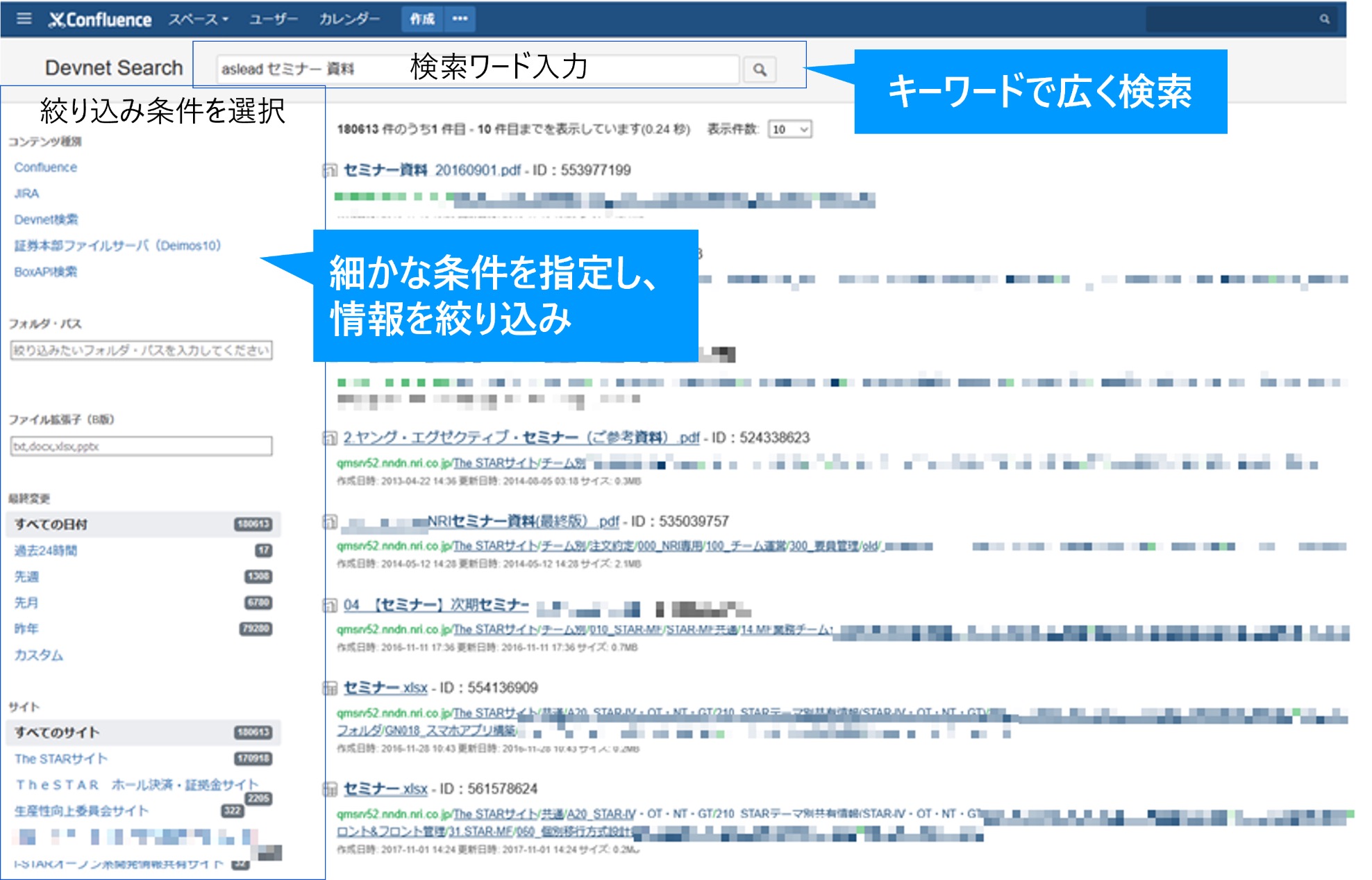The width and height of the screenshot is (1372, 880).
Task: Open the カレンダー menu
Action: [x=349, y=19]
